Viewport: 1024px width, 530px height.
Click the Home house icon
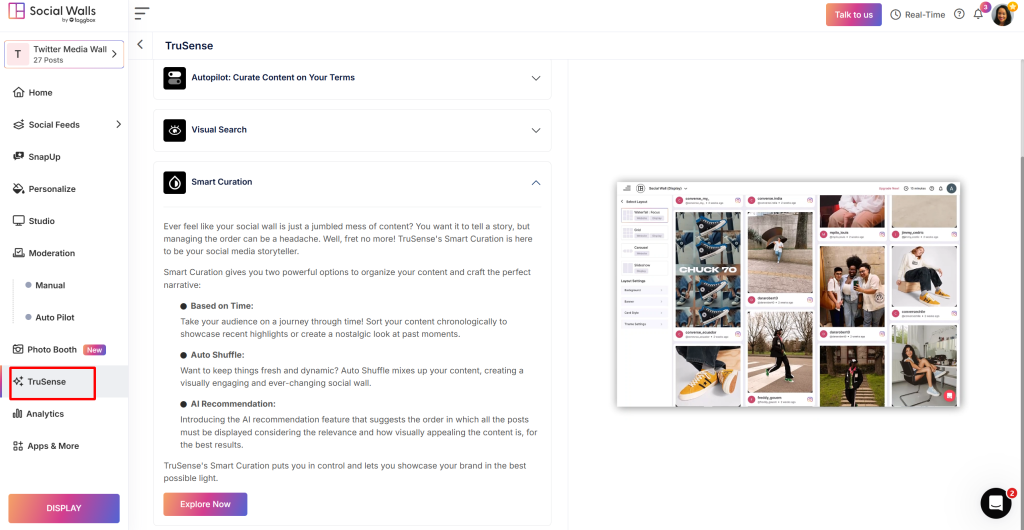coord(18,93)
